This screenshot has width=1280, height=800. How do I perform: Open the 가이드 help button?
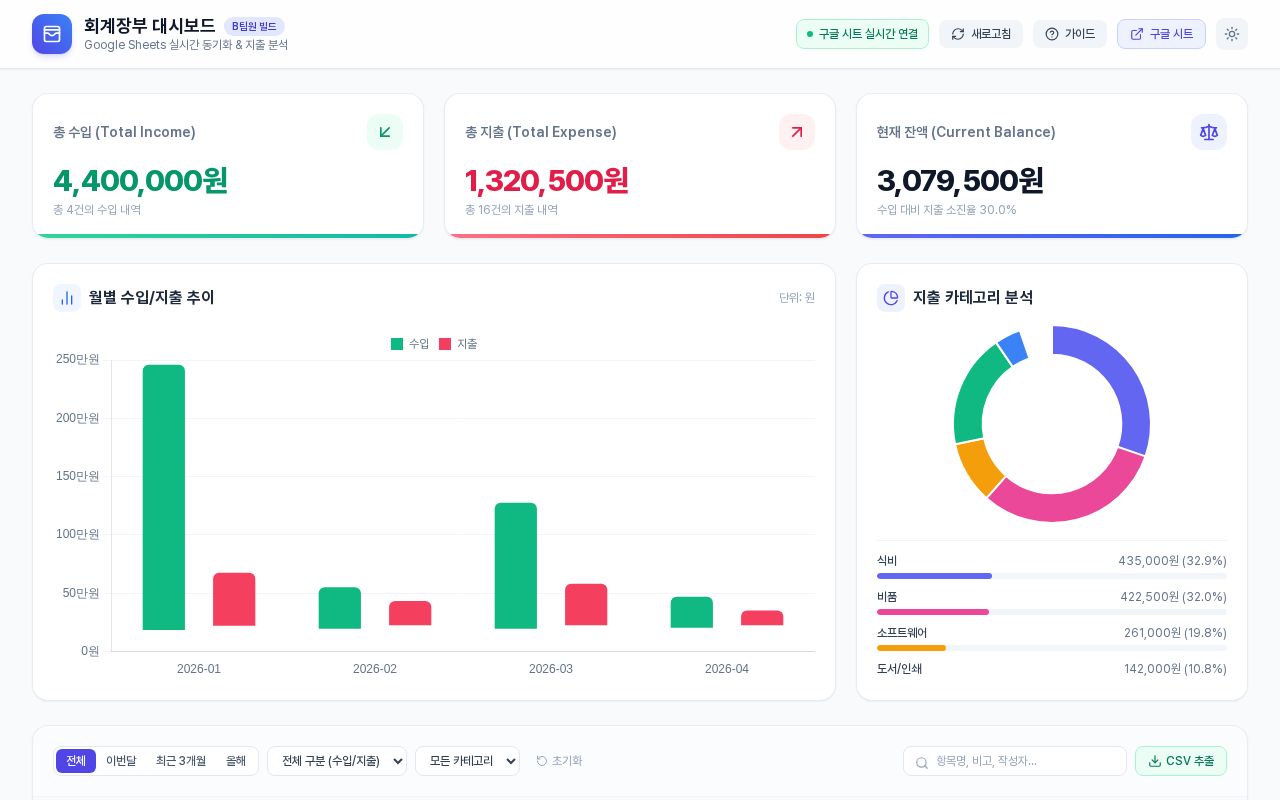(x=1070, y=34)
